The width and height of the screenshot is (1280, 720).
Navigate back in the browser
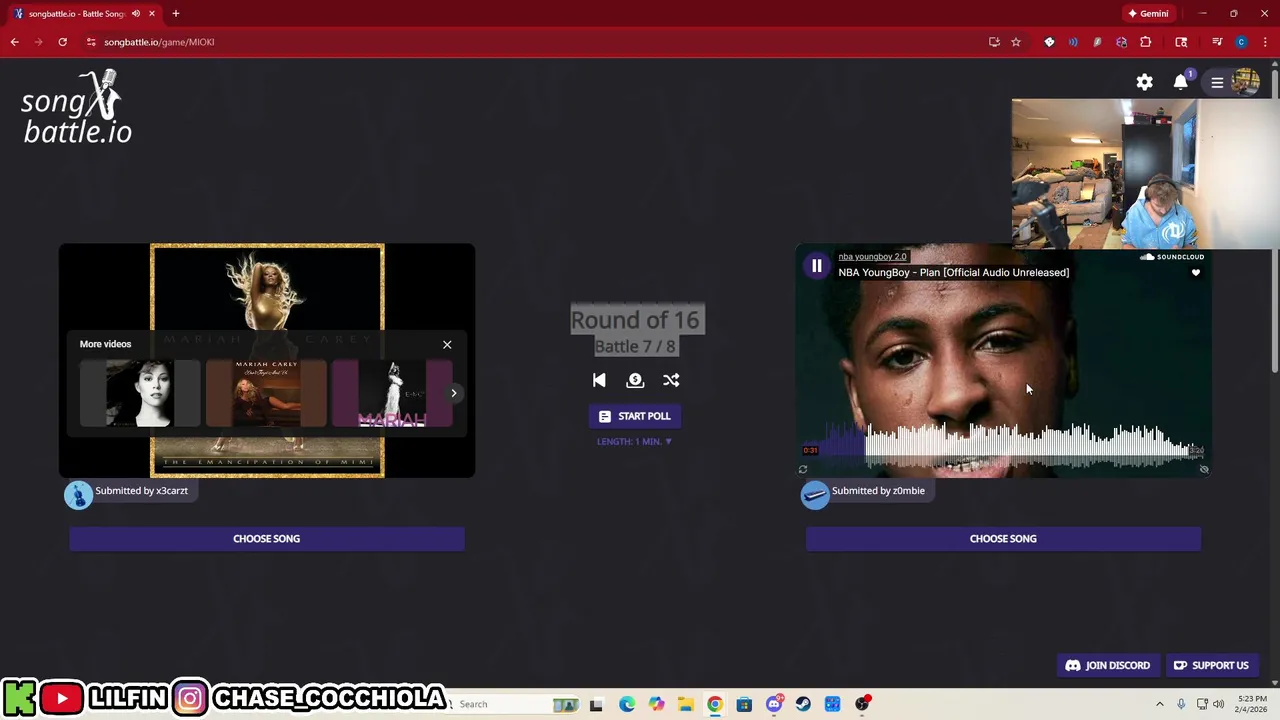(x=14, y=42)
